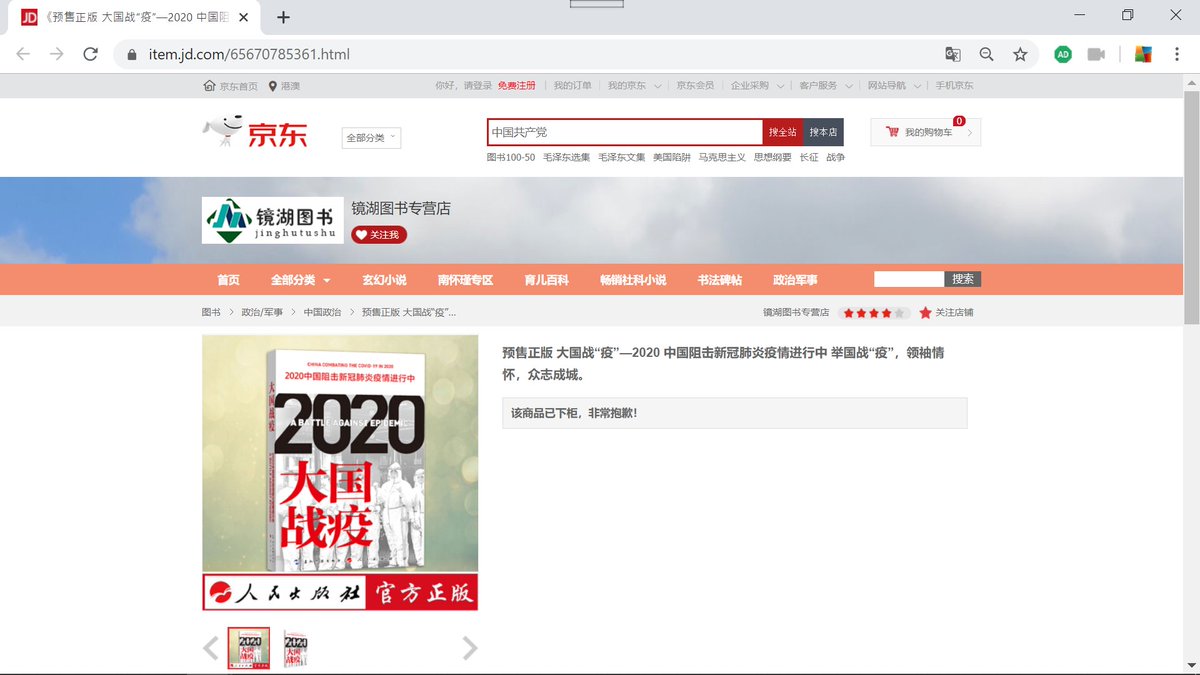Click the red 搜全站 button
This screenshot has height=675, width=1200.
[783, 132]
